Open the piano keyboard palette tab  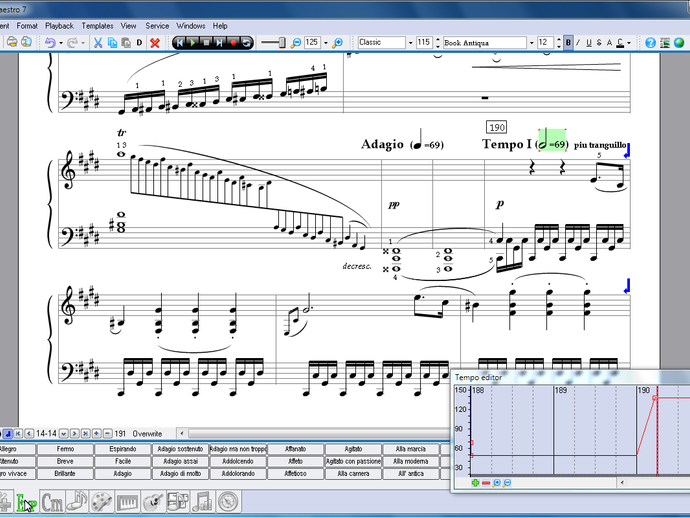(x=127, y=502)
